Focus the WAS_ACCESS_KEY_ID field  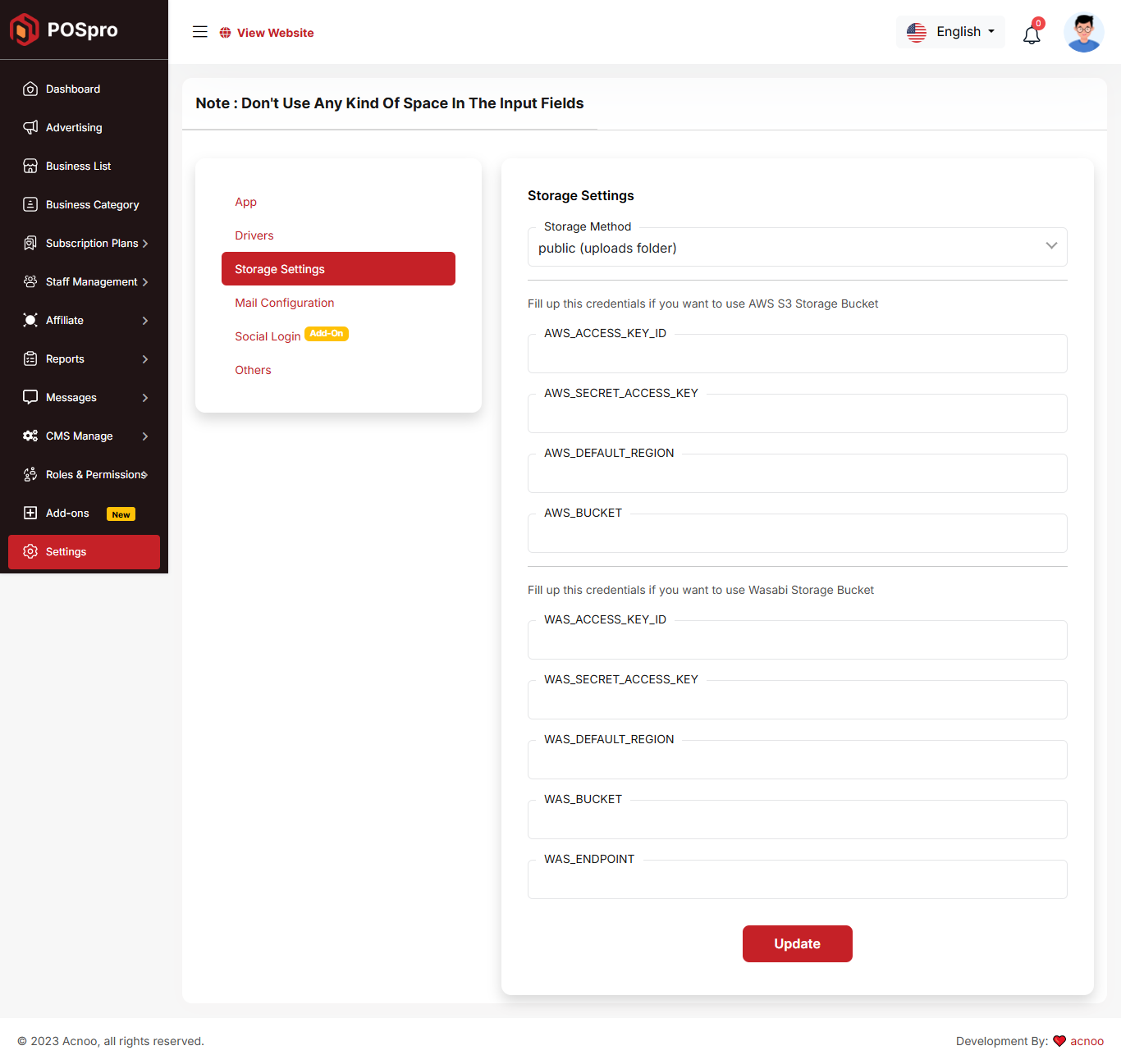coord(797,640)
